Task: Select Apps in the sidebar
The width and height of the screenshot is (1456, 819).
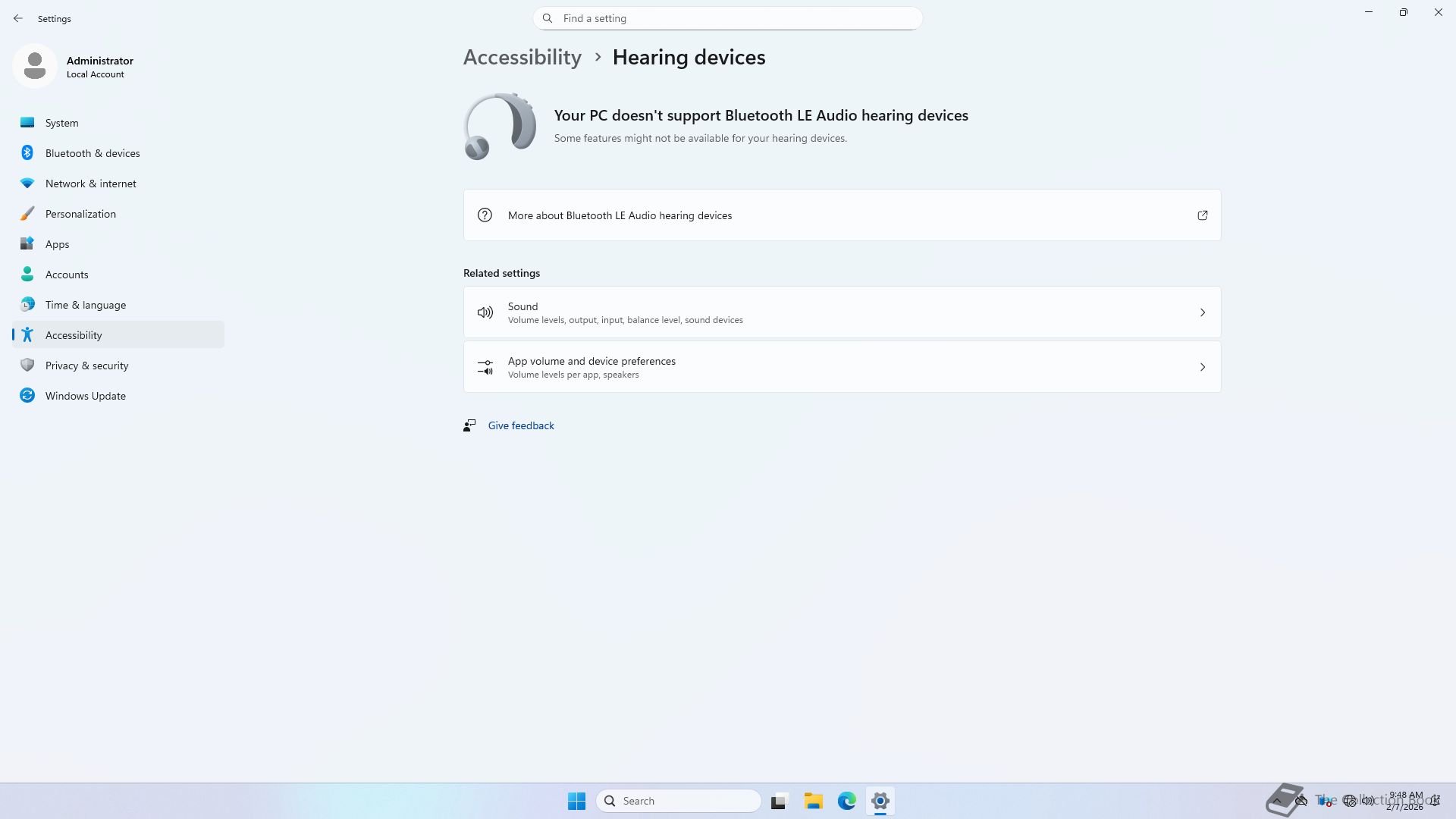Action: pos(57,244)
